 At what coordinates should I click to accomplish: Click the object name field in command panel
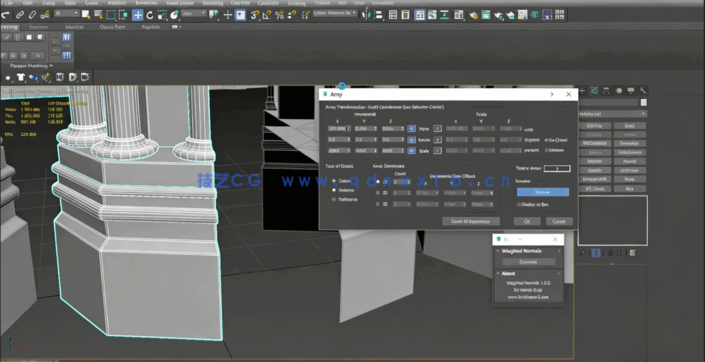click(608, 103)
